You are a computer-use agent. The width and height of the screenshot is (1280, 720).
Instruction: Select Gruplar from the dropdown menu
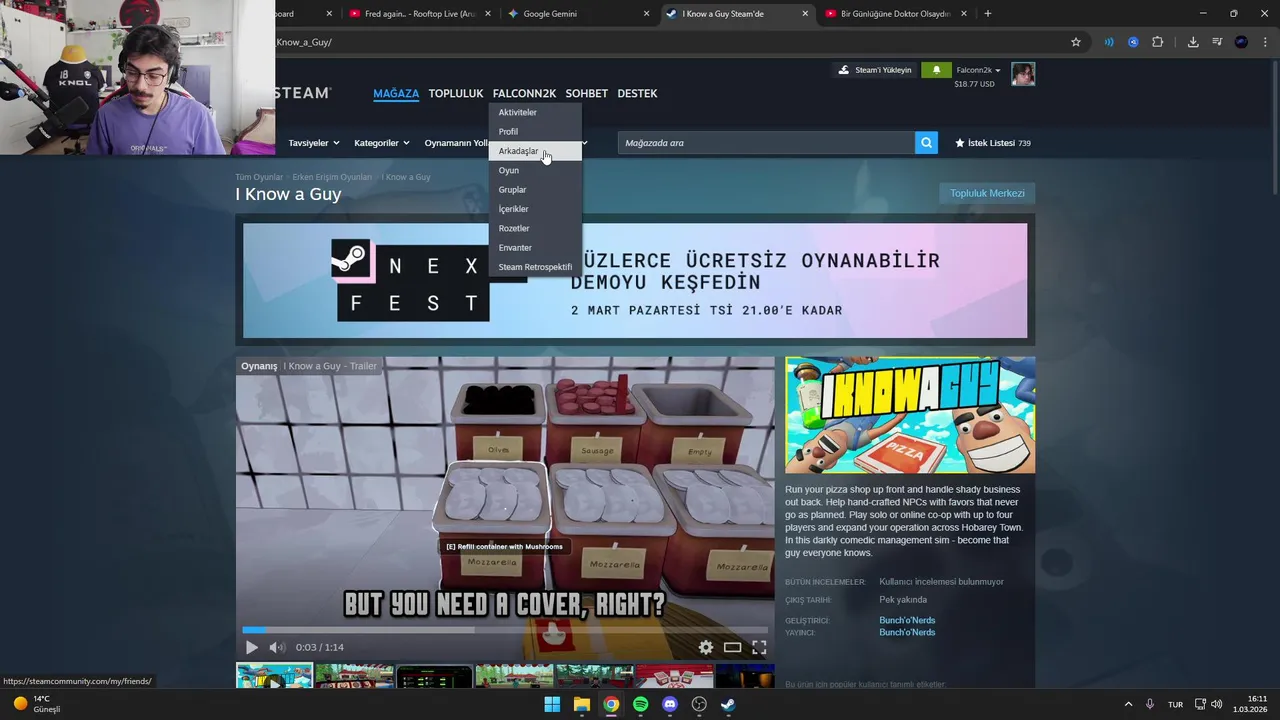(x=535, y=190)
